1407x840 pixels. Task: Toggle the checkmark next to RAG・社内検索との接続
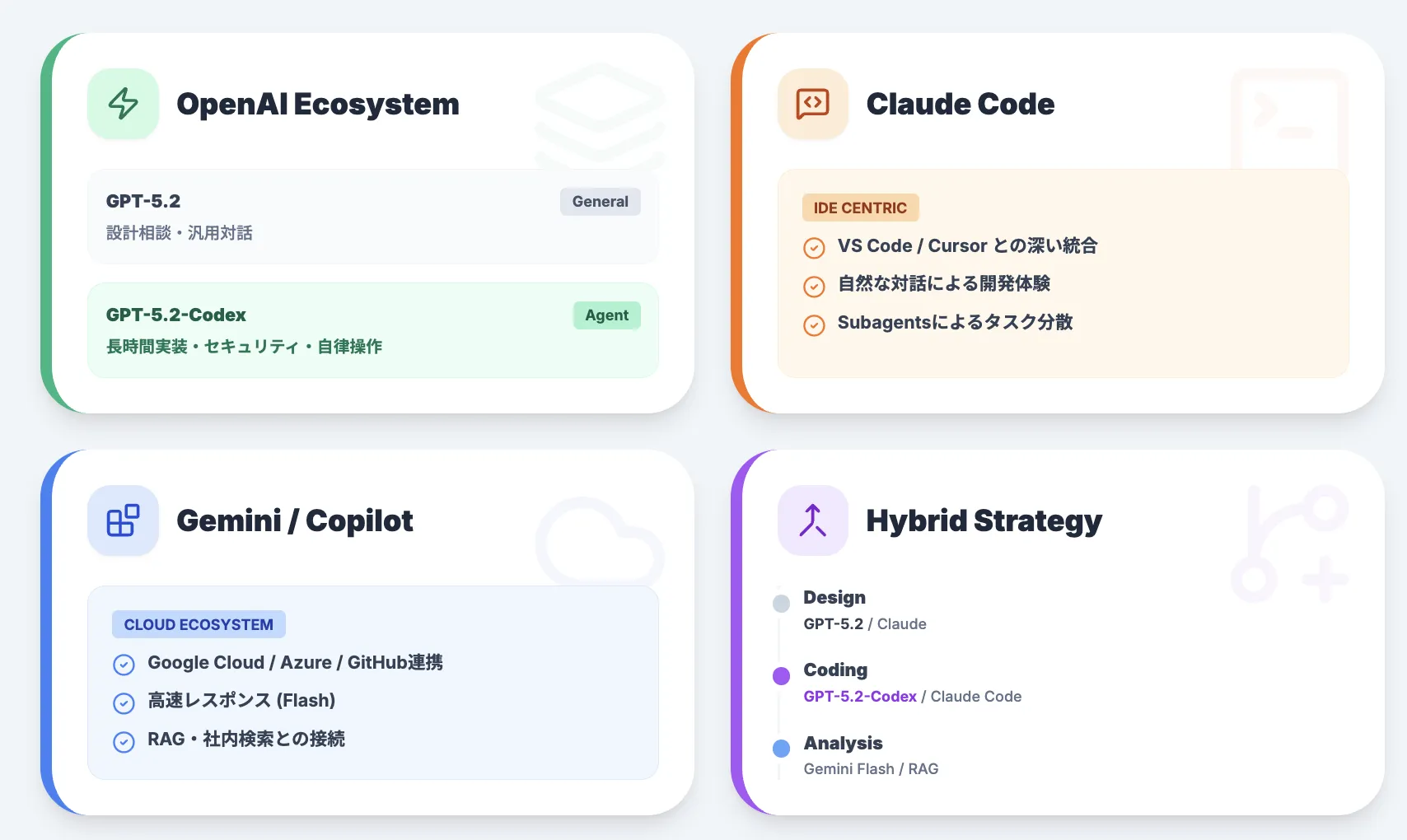(x=124, y=741)
